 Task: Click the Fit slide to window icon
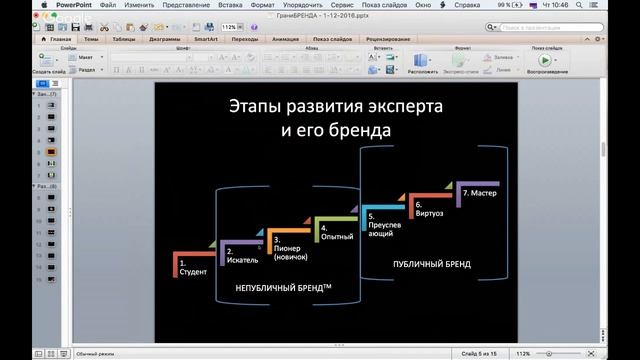click(x=591, y=353)
